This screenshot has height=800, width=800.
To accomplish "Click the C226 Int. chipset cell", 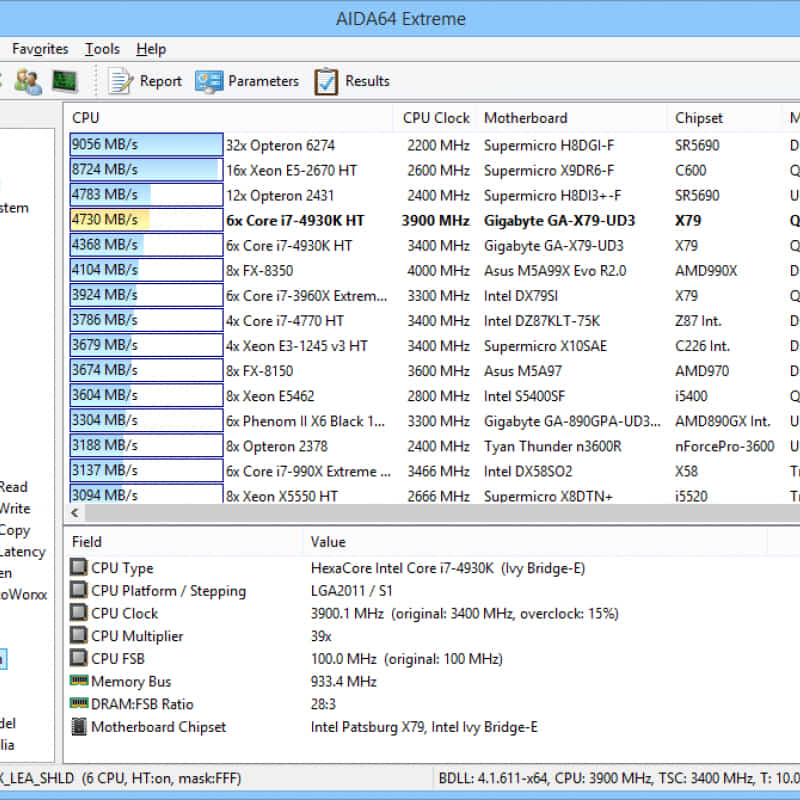I will click(702, 346).
